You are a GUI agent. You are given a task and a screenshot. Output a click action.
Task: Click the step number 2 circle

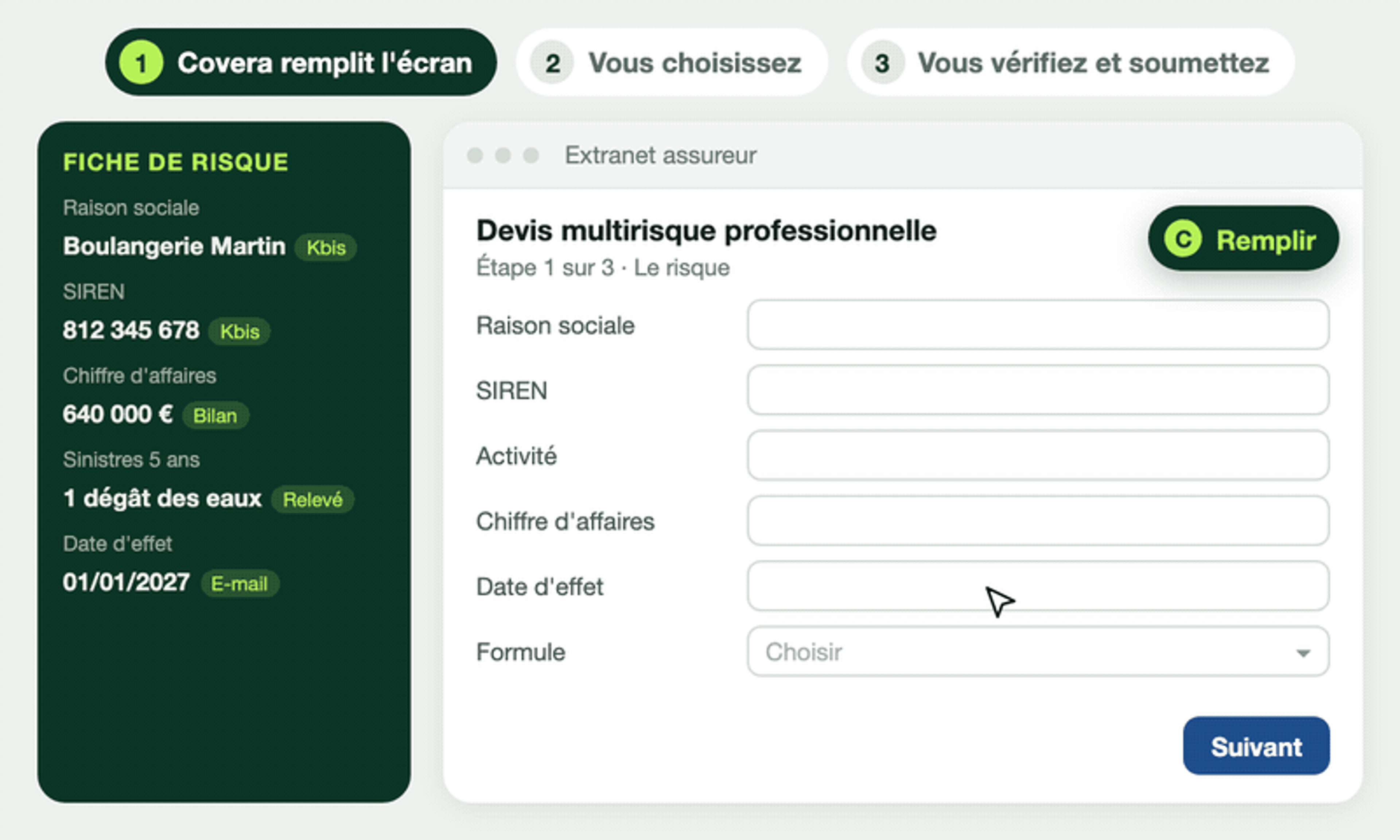click(552, 62)
